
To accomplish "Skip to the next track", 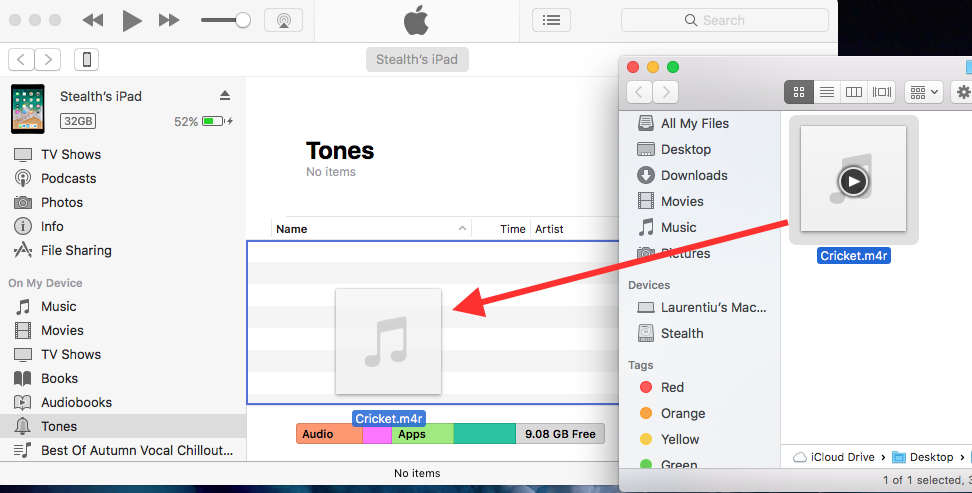I will 169,20.
